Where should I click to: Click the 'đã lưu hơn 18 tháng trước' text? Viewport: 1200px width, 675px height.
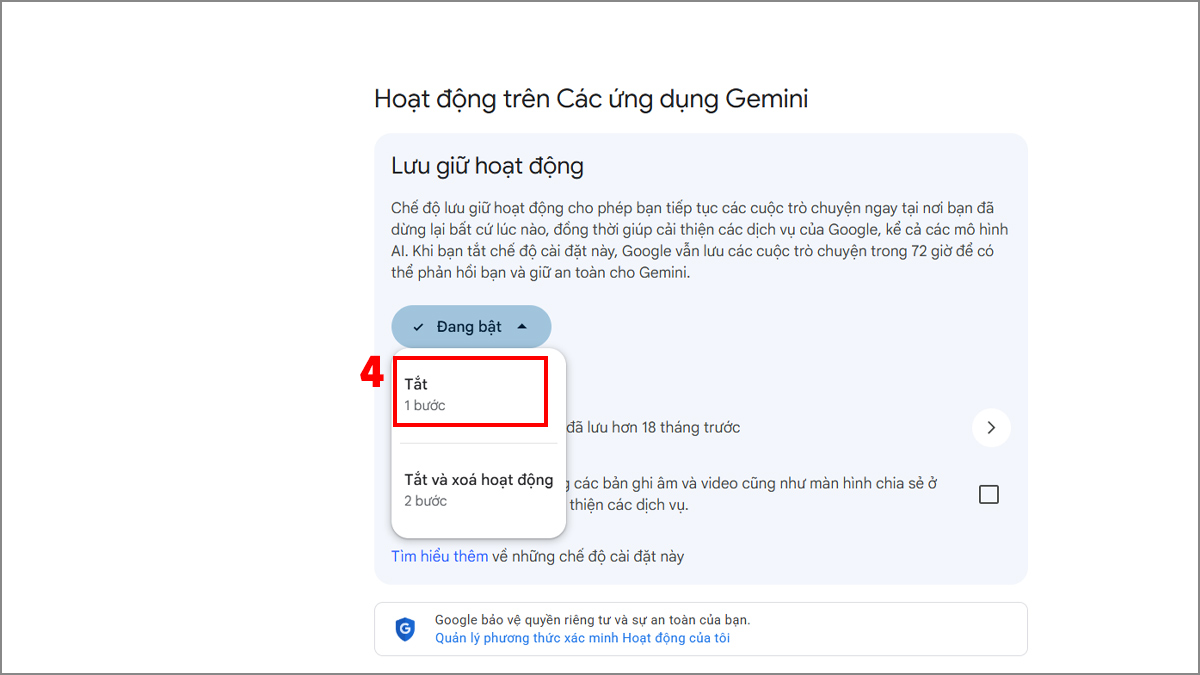(x=653, y=428)
